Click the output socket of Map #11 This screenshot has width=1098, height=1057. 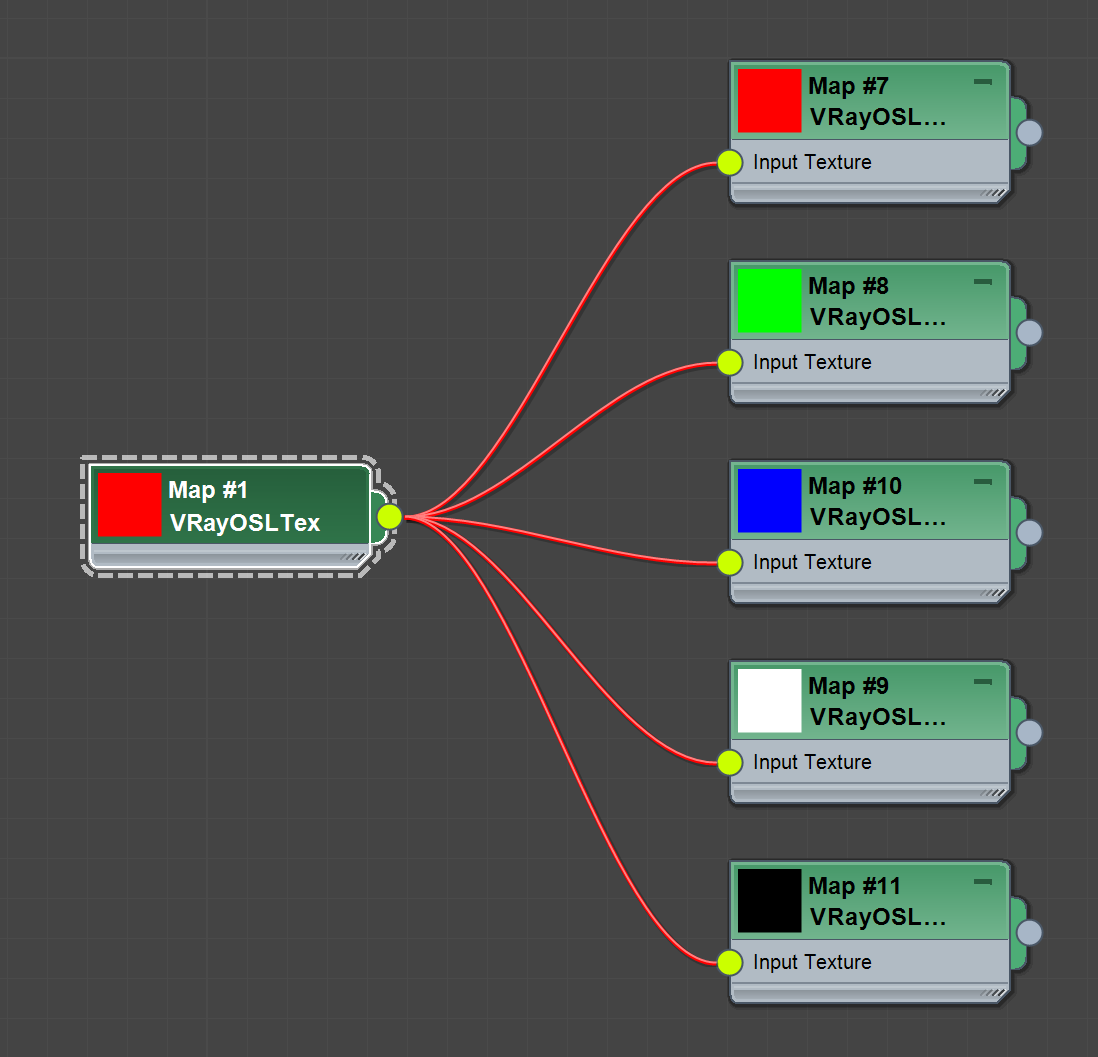pyautogui.click(x=1029, y=932)
